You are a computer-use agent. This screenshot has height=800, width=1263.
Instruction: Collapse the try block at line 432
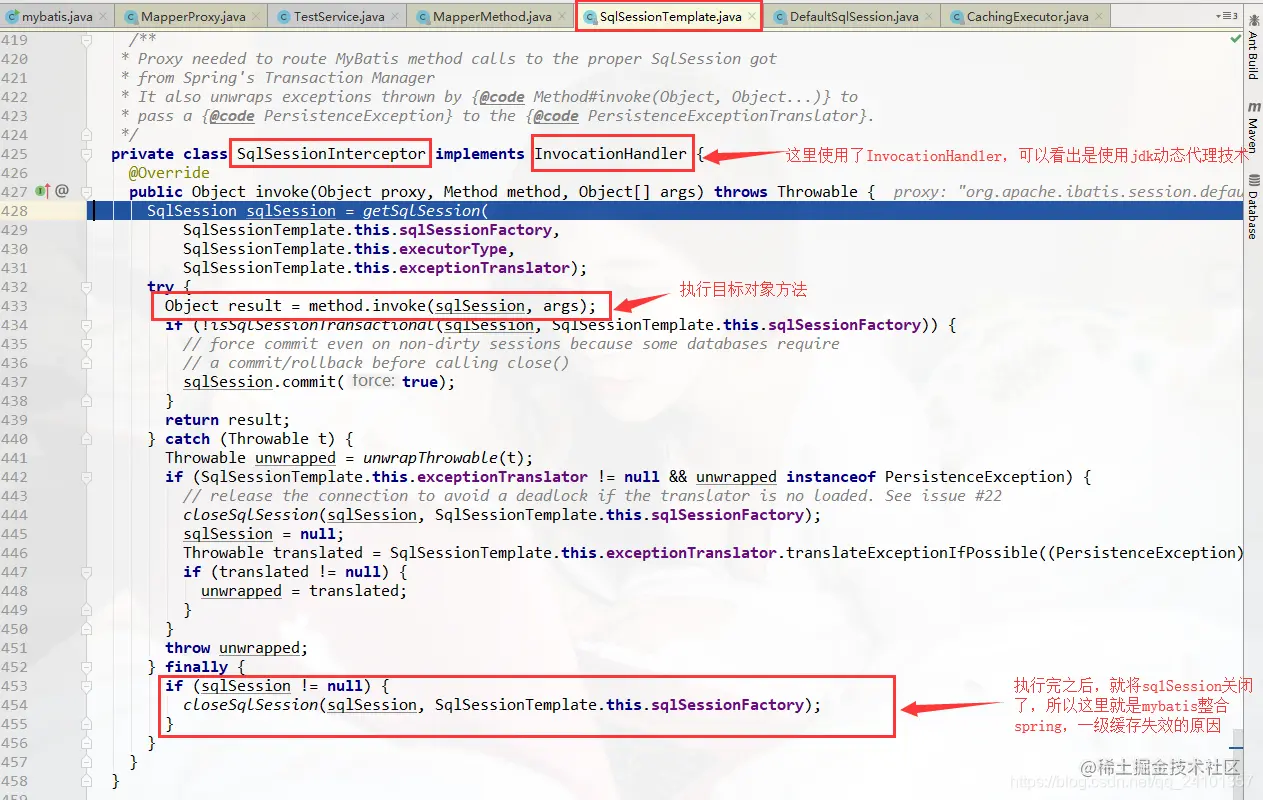pyautogui.click(x=87, y=287)
